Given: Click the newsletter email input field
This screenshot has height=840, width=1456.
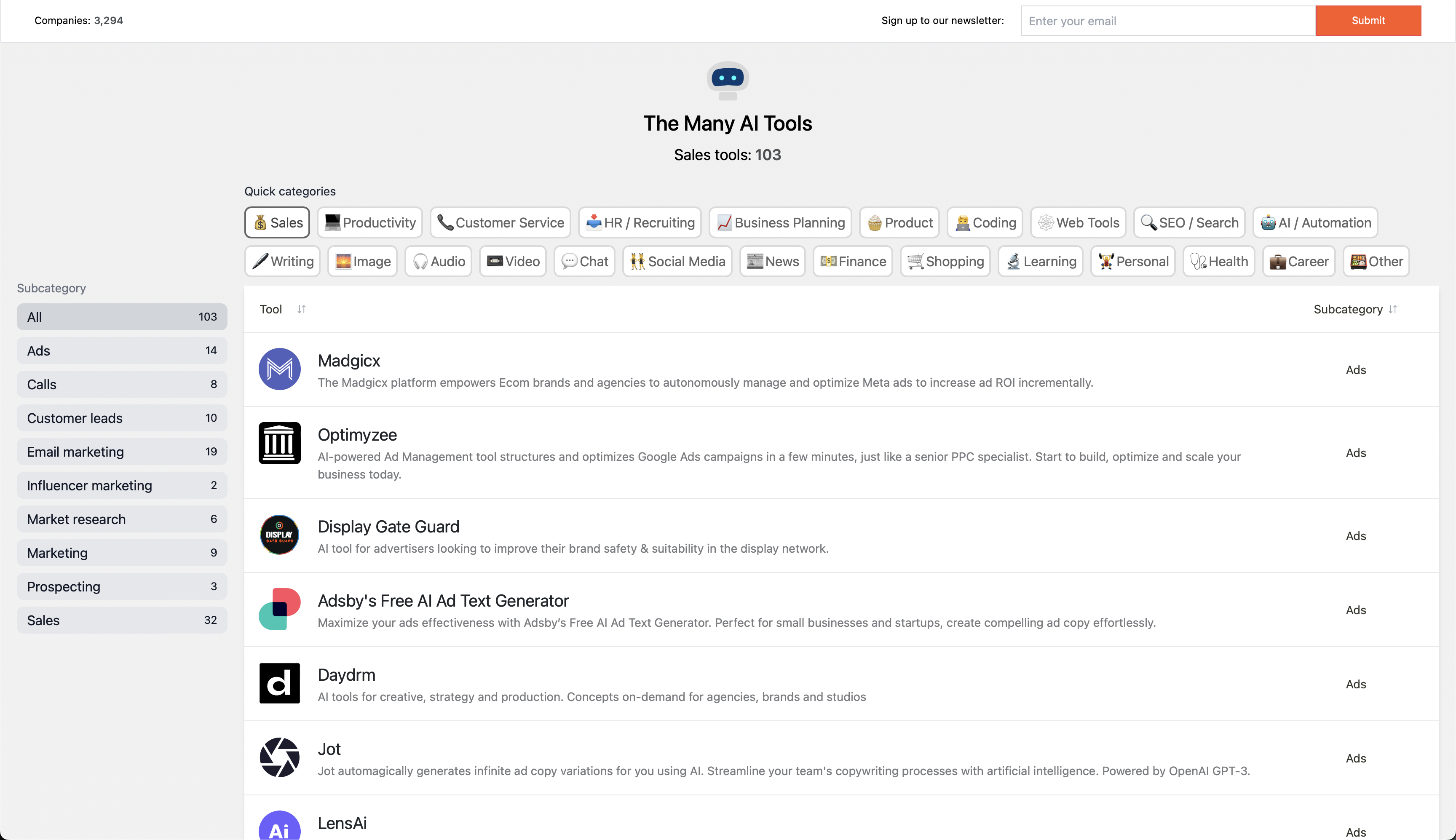Looking at the screenshot, I should 1167,21.
